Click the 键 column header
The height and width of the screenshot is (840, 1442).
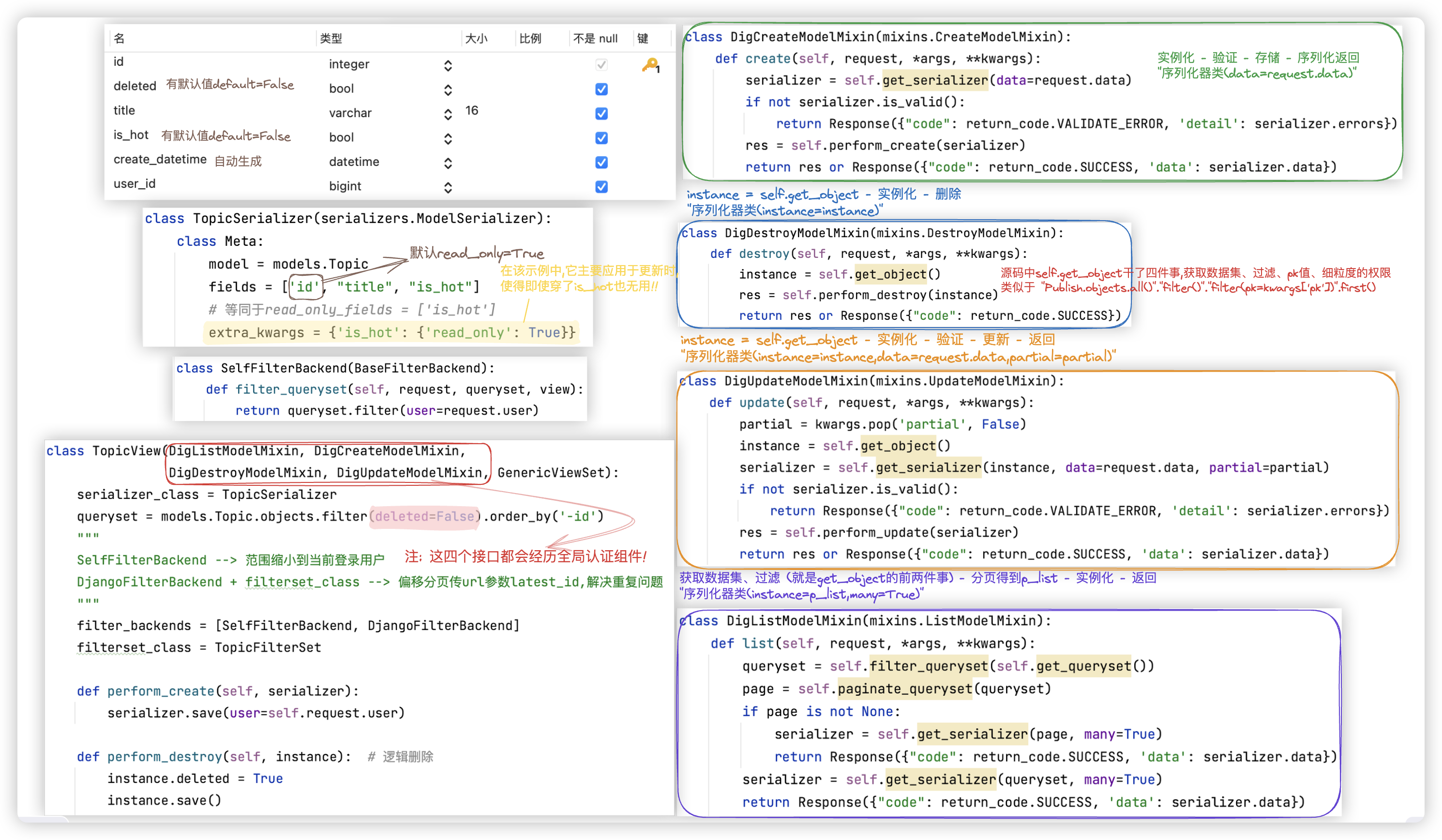pyautogui.click(x=643, y=38)
